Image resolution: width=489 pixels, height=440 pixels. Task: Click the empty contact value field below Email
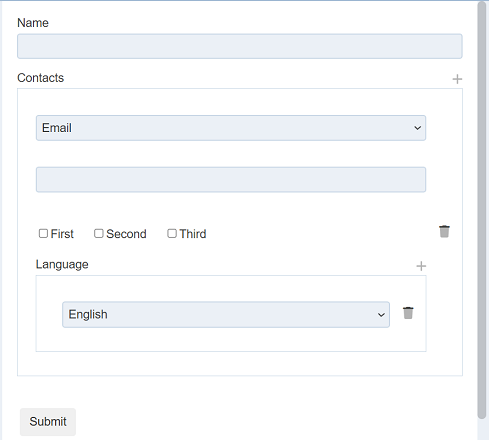coord(231,180)
